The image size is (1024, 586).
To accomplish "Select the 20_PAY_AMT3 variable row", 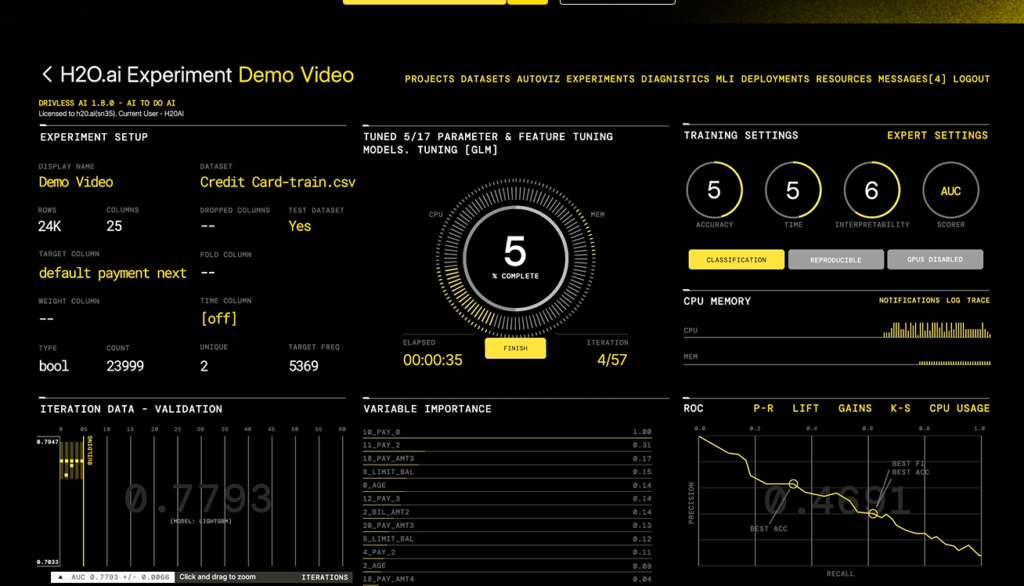I will 507,525.
